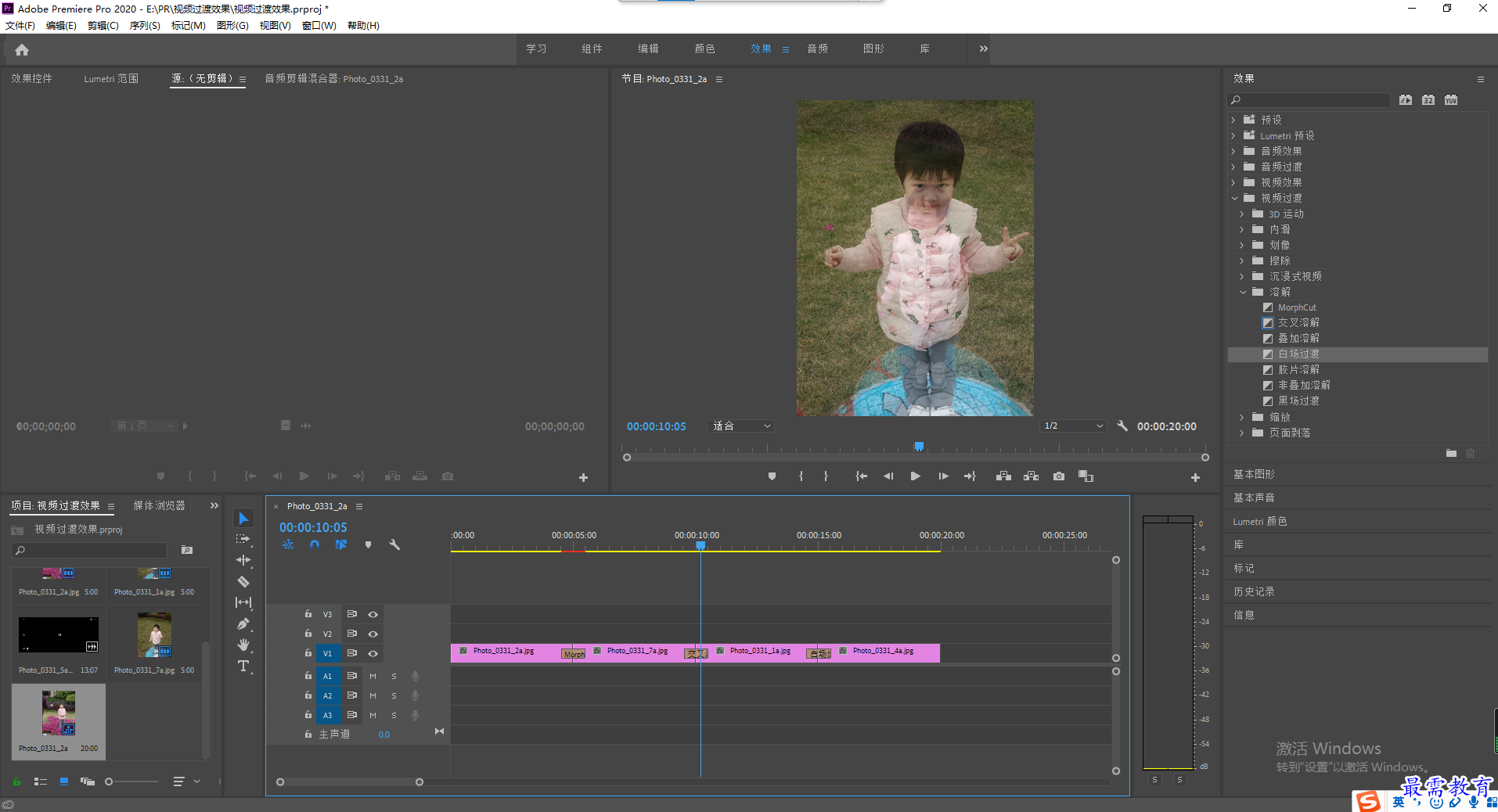Mute audio track A3
This screenshot has height=812, width=1498.
coord(373,715)
